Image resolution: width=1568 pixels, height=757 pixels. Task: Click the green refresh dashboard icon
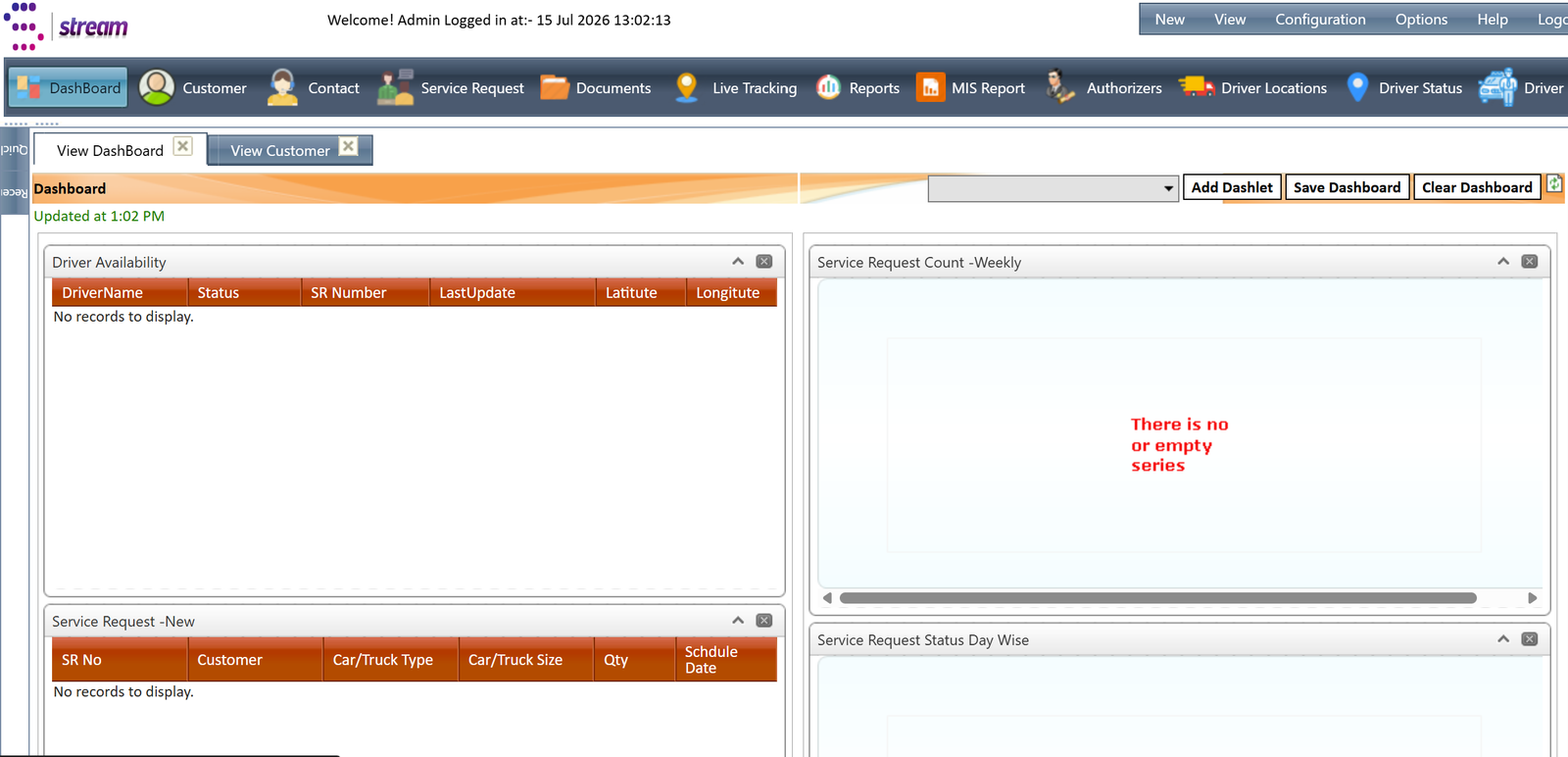[x=1555, y=184]
